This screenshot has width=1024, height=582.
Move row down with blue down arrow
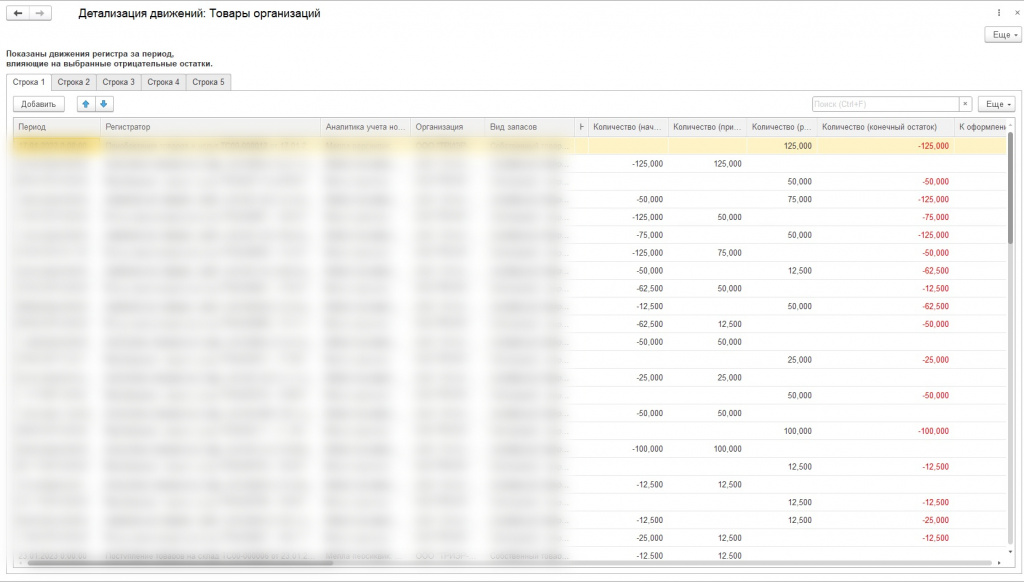coord(104,104)
